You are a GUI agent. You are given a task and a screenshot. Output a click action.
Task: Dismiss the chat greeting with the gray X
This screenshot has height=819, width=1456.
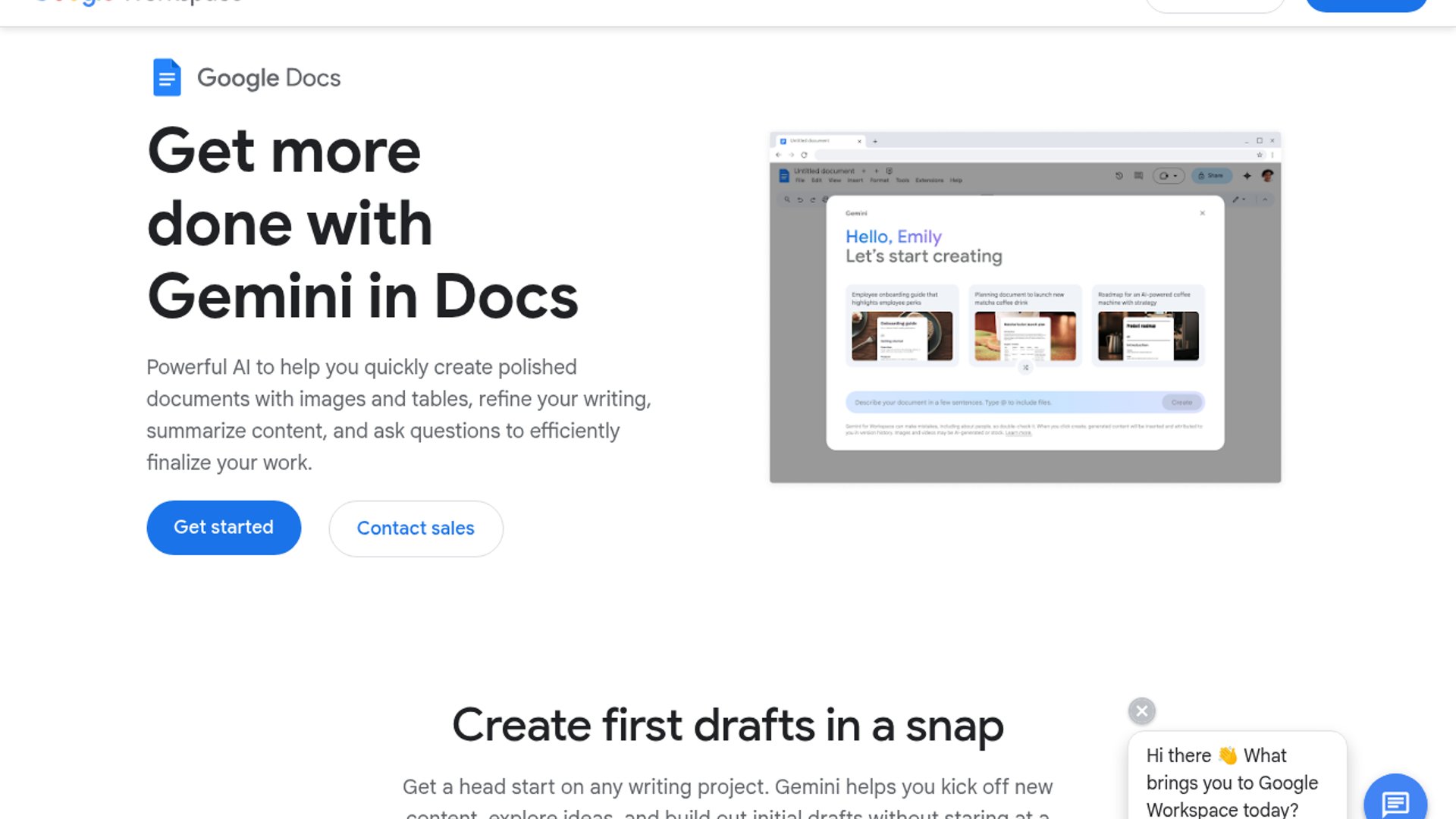[x=1141, y=711]
